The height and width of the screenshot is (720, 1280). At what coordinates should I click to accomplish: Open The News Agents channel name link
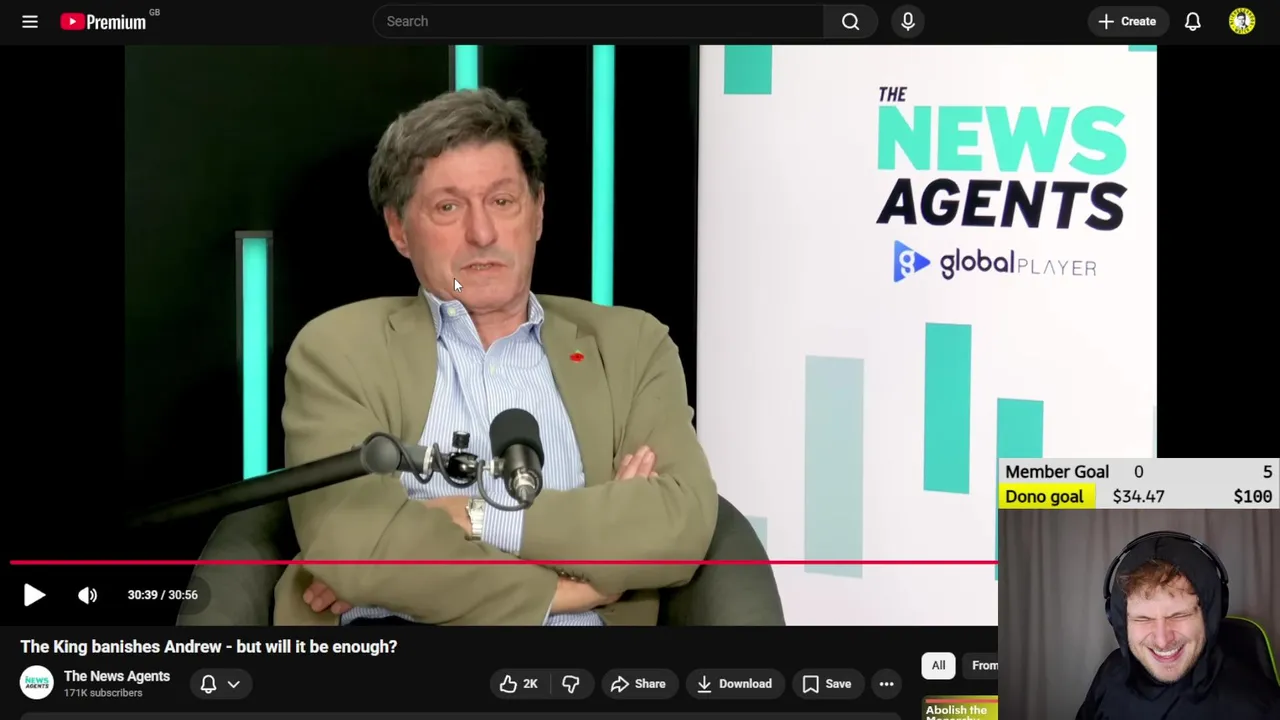click(117, 676)
